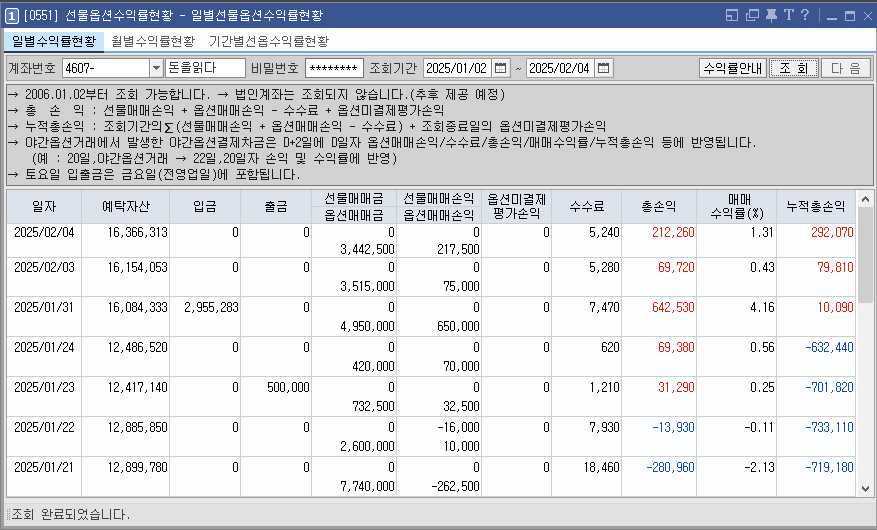
Task: Open help with the question mark icon
Action: pyautogui.click(x=805, y=15)
